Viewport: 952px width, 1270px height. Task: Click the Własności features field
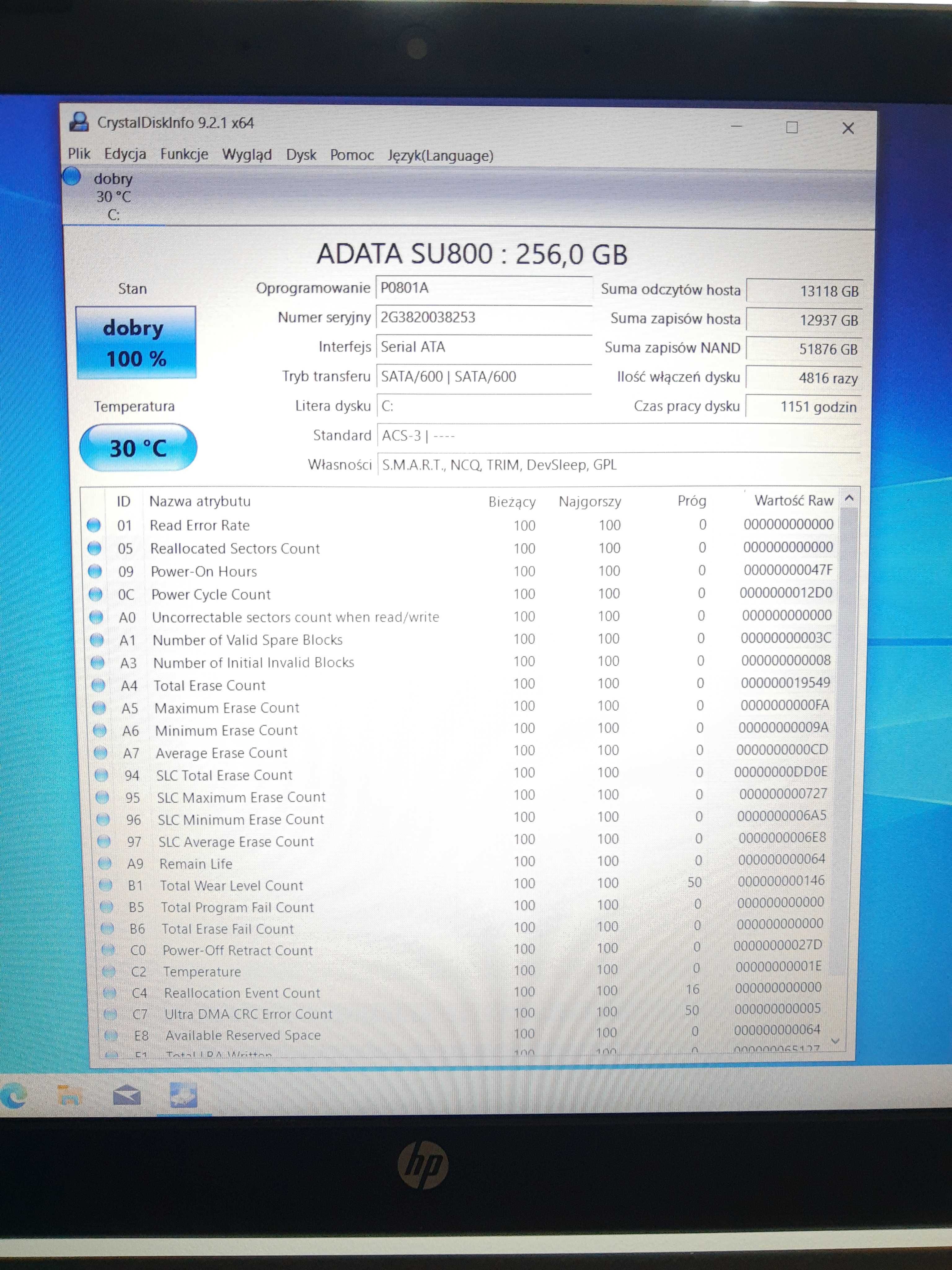click(619, 464)
